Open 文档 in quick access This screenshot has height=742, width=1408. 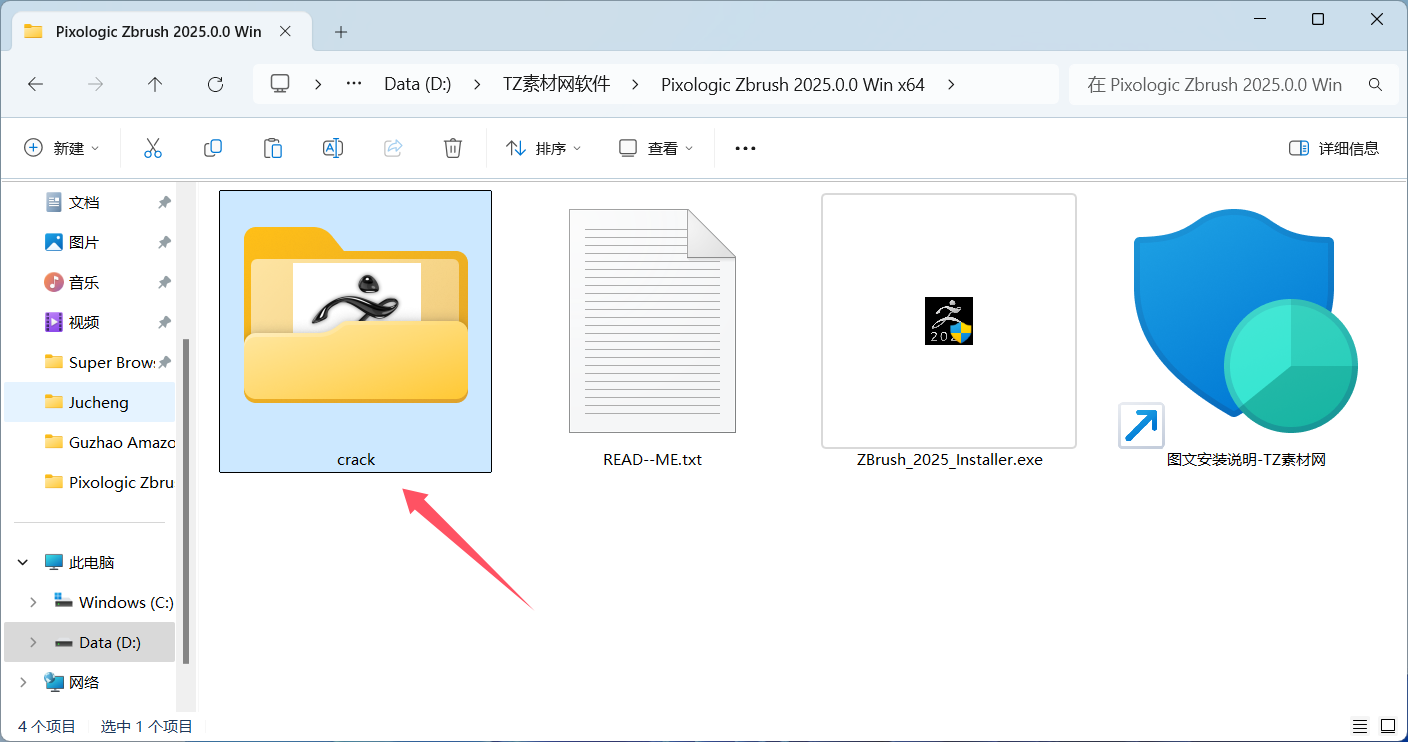[84, 202]
